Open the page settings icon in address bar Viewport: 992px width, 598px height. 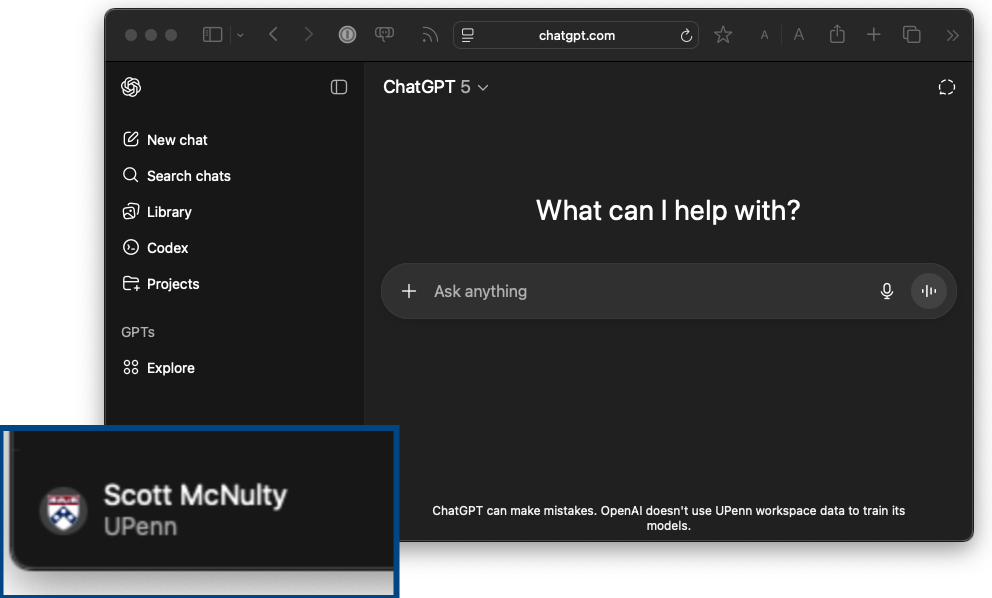tap(468, 35)
